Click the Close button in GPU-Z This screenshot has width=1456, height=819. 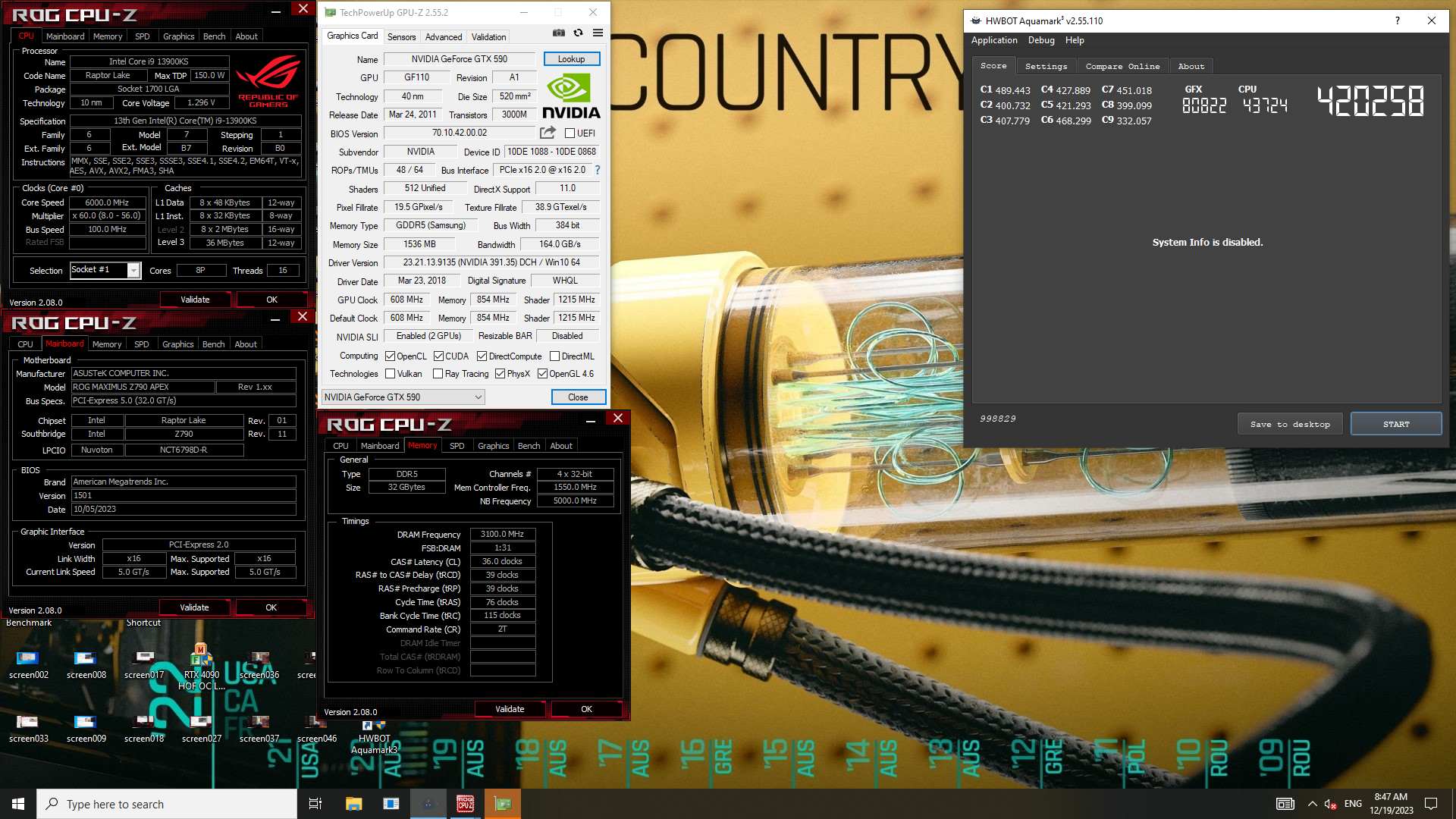click(578, 397)
